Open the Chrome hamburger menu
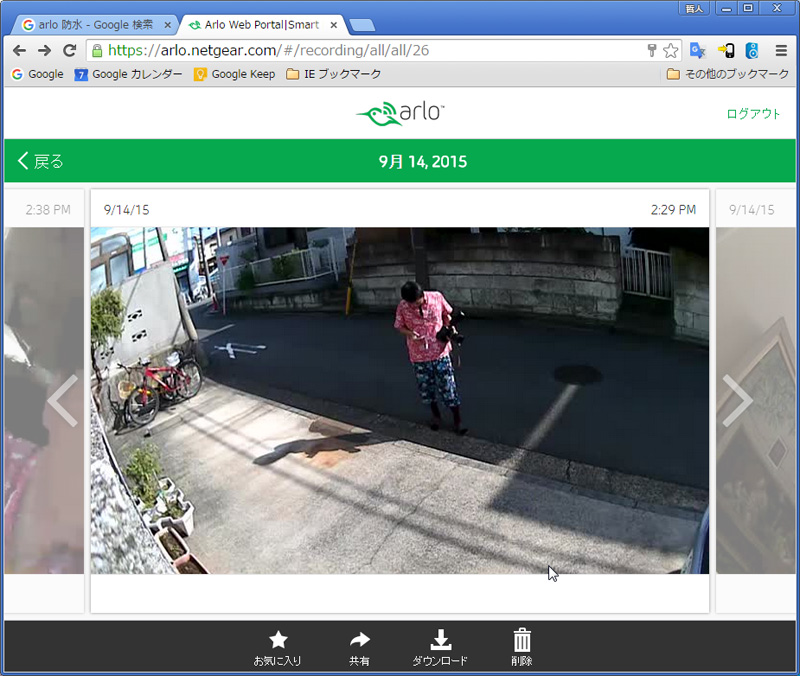The image size is (800, 676). click(781, 50)
